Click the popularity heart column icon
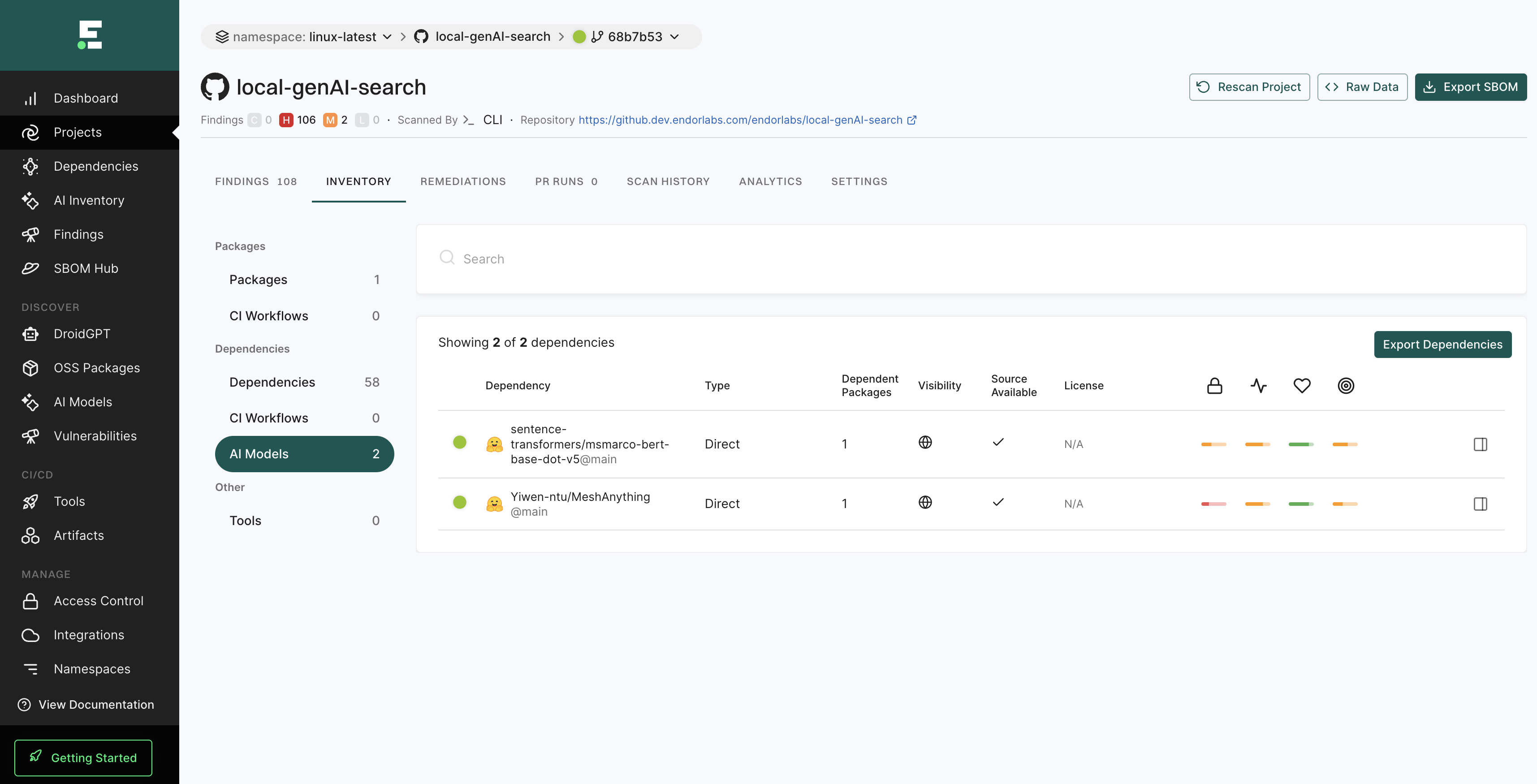This screenshot has height=784, width=1537. [1301, 385]
